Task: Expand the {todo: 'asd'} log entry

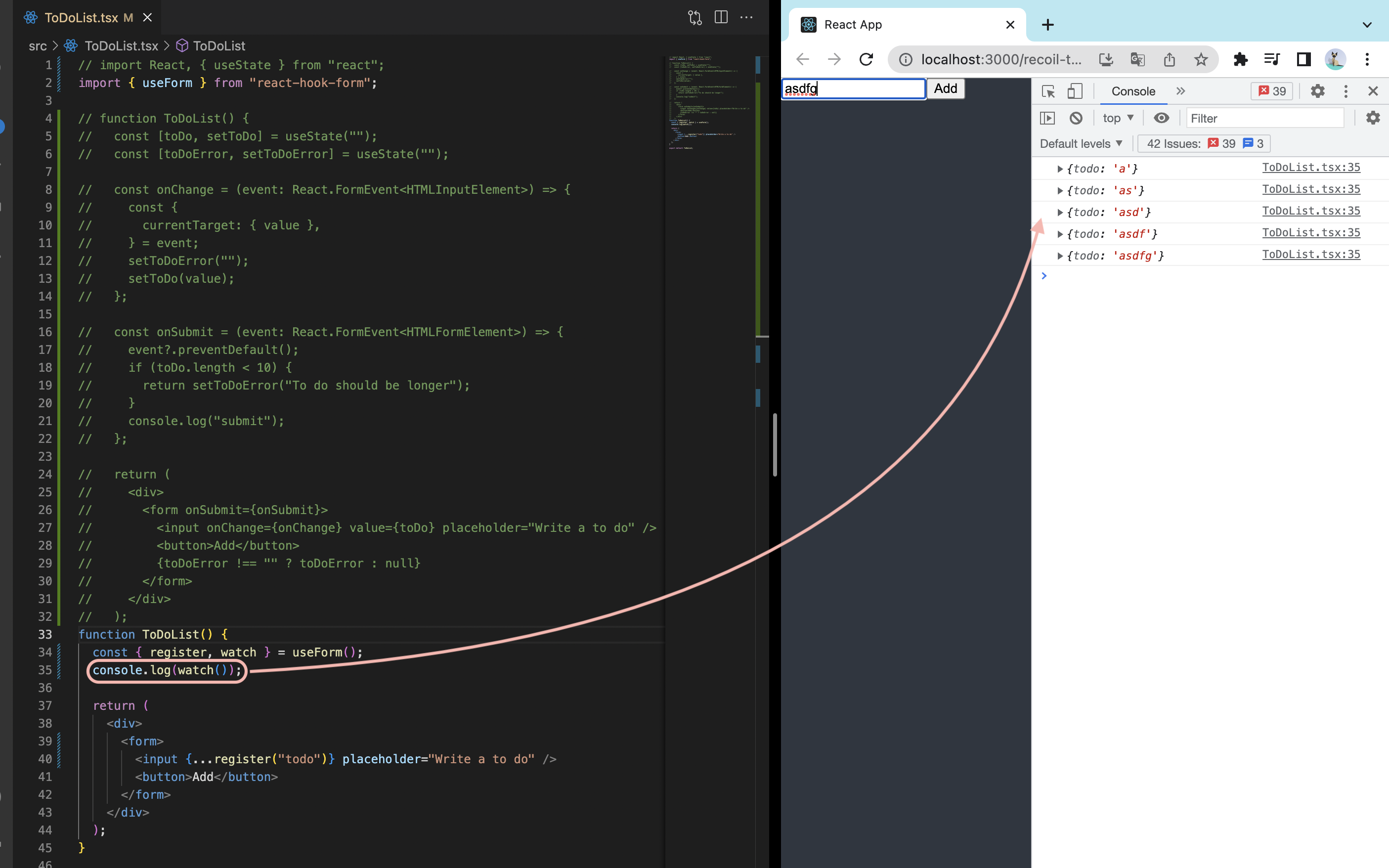Action: coord(1060,213)
